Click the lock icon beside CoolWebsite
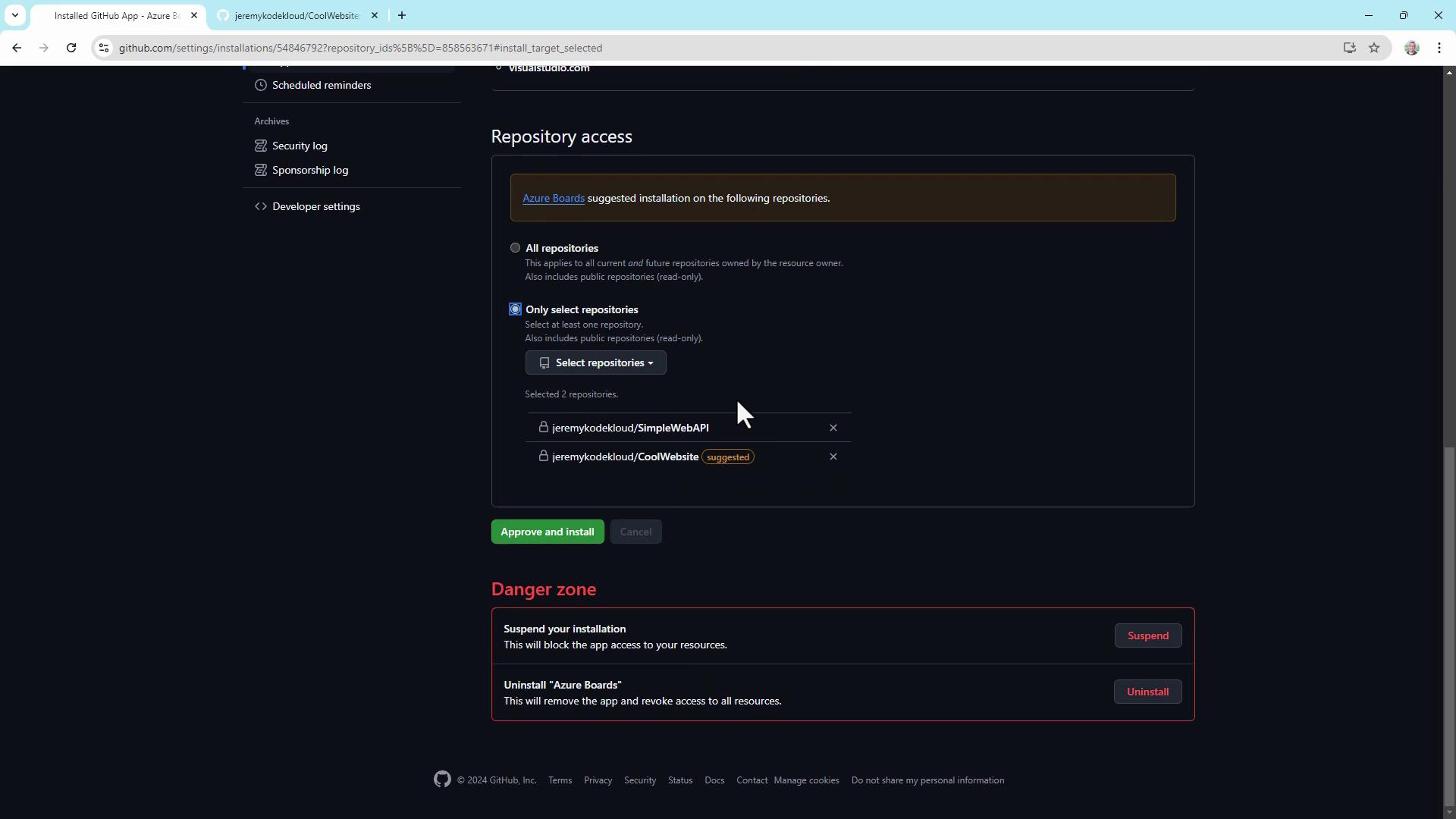Image resolution: width=1456 pixels, height=819 pixels. pyautogui.click(x=544, y=456)
